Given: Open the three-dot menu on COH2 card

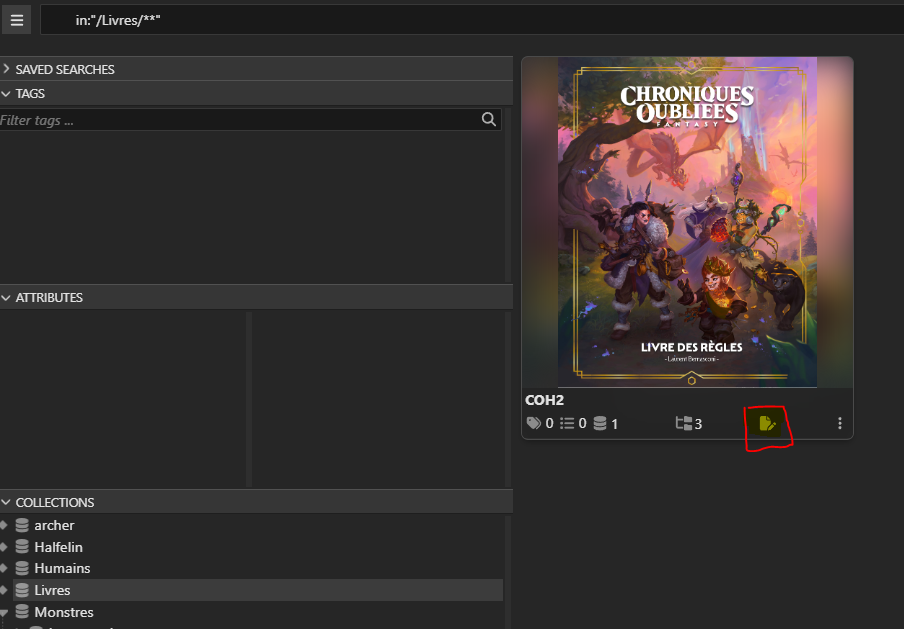Looking at the screenshot, I should pyautogui.click(x=840, y=423).
